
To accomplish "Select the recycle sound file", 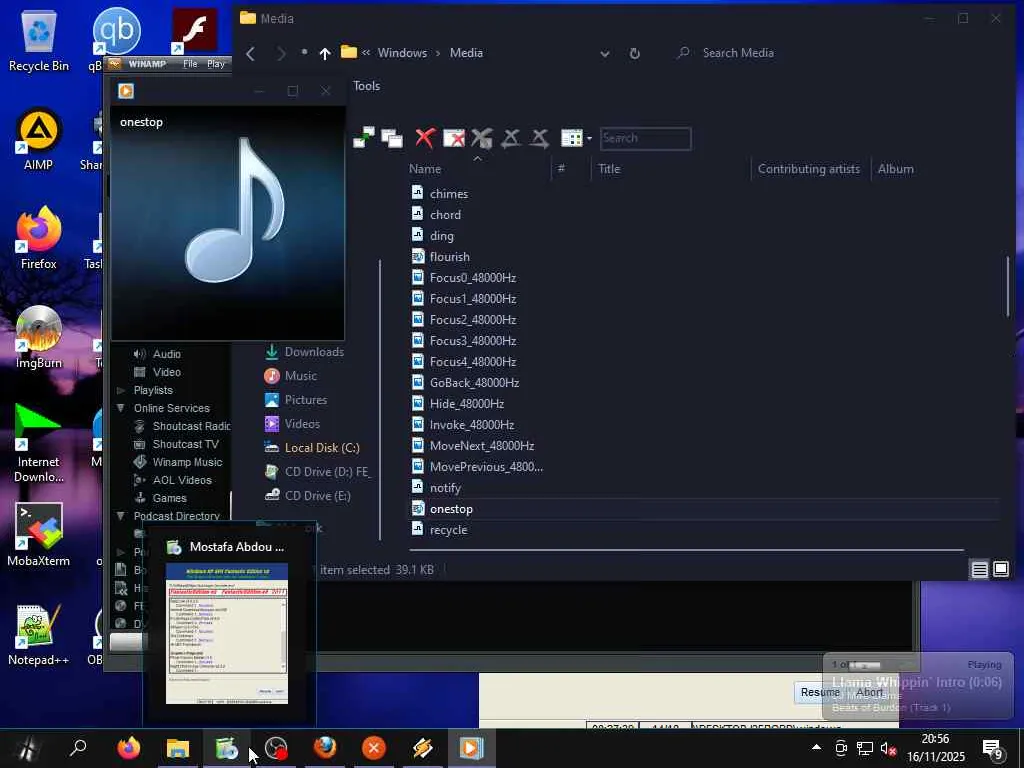I will (x=448, y=530).
